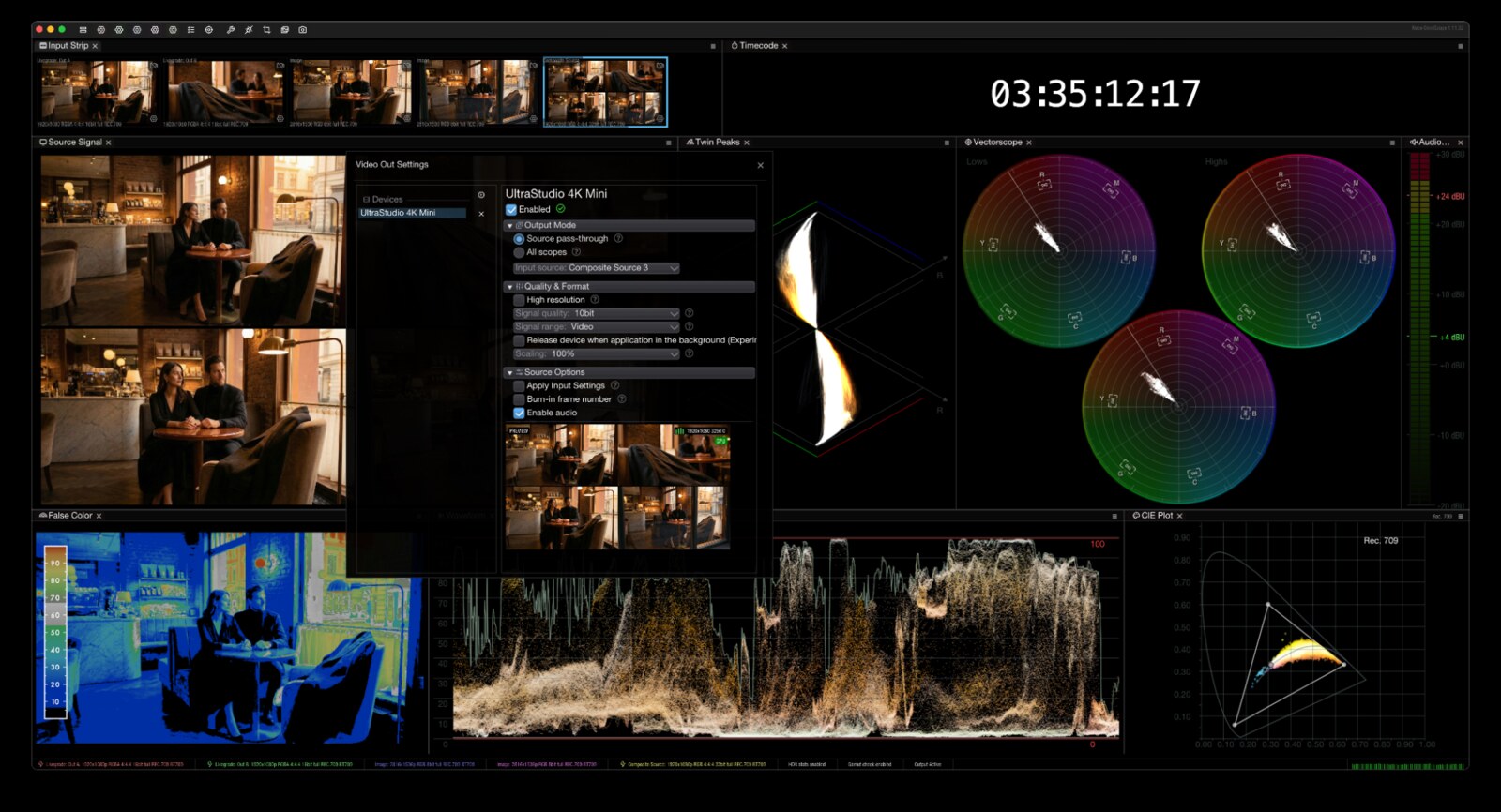The width and height of the screenshot is (1501, 812).
Task: Select the crop tool in the top toolbar
Action: (266, 30)
